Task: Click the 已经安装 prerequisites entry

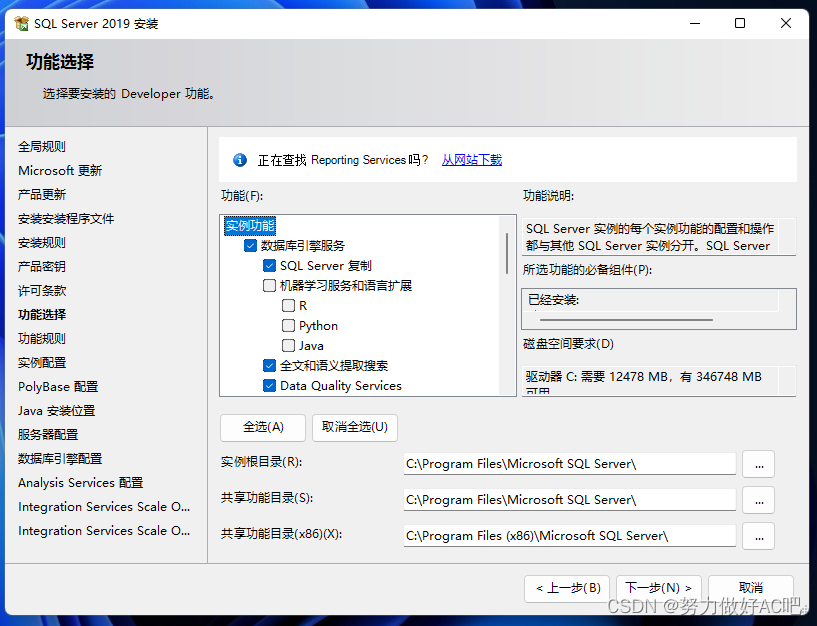Action: coord(553,300)
